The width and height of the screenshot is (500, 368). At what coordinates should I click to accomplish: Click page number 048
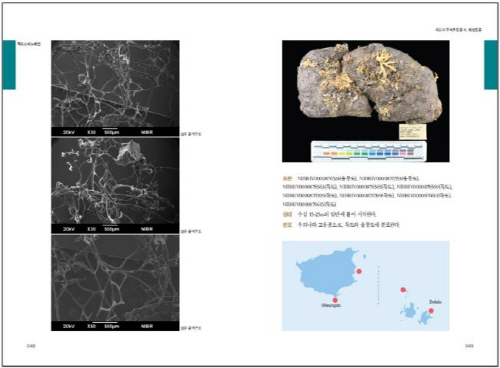pos(31,346)
